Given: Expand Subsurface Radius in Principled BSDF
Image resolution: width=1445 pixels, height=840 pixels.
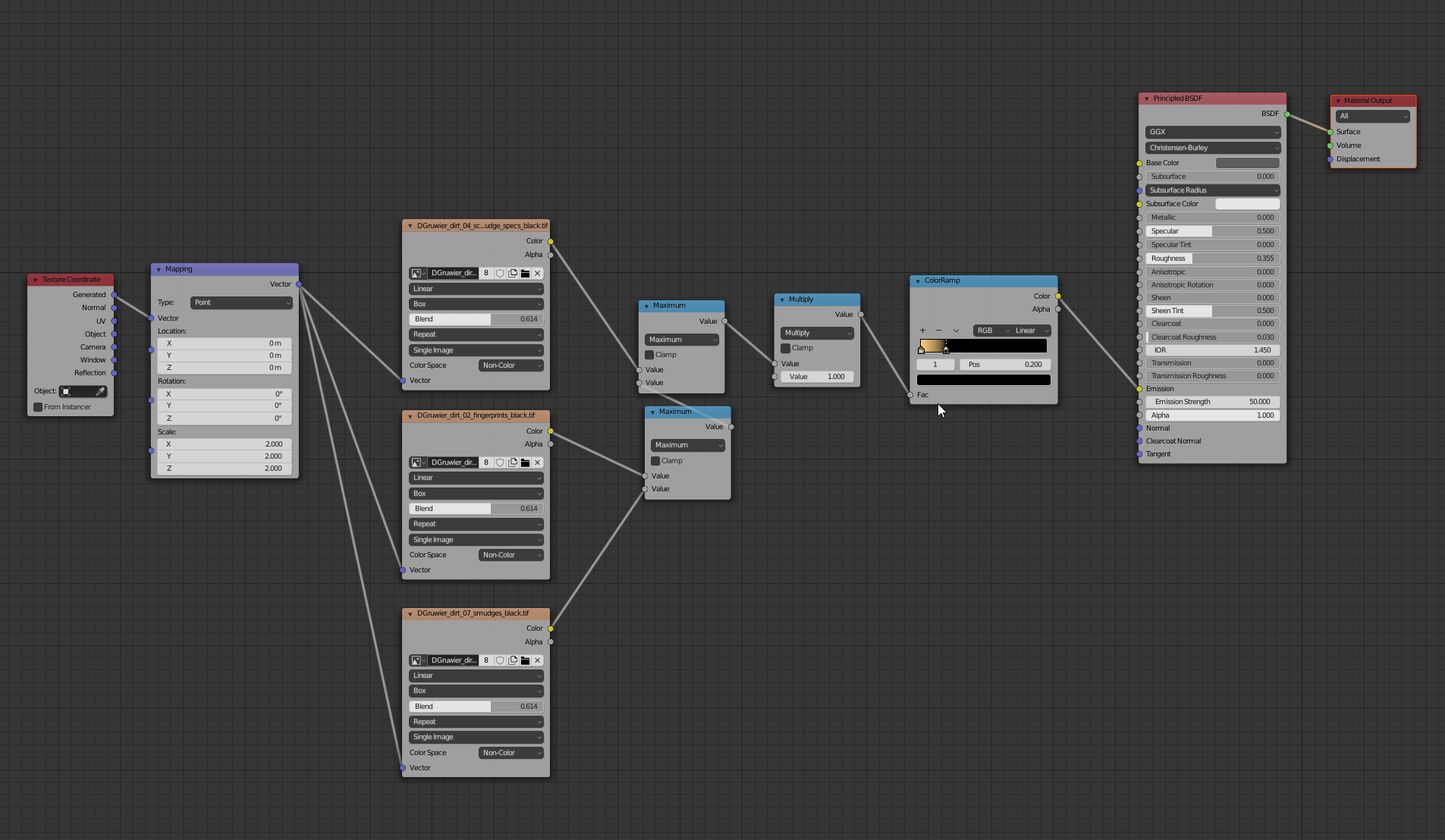Looking at the screenshot, I should point(1212,190).
